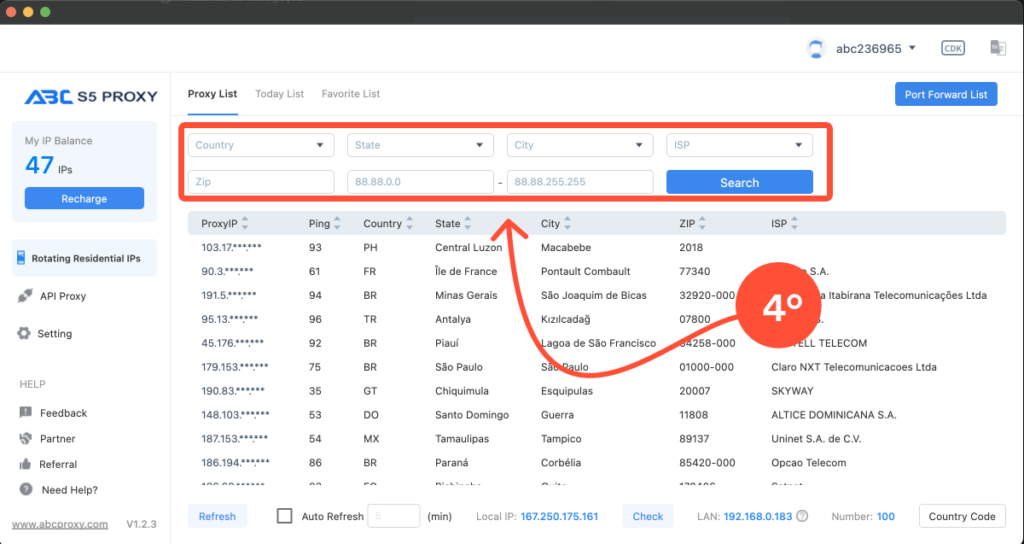Open the ISP dropdown filter
The width and height of the screenshot is (1024, 544).
tap(739, 145)
